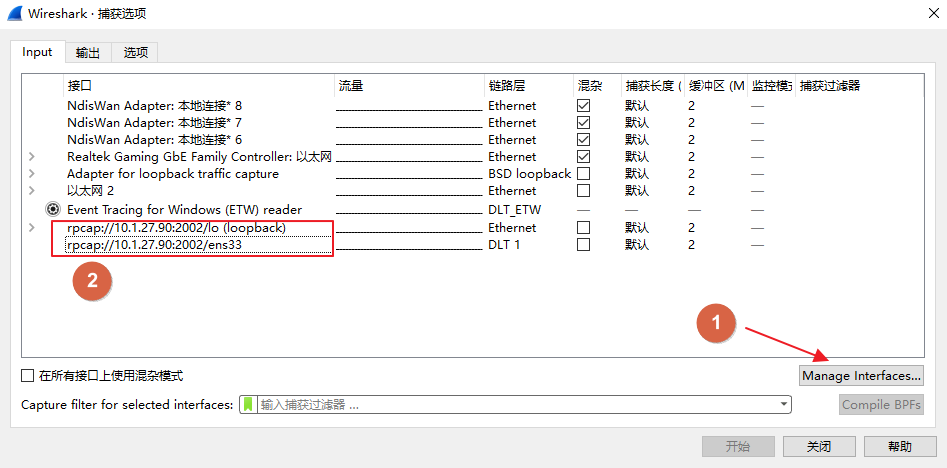947x468 pixels.
Task: Sort by the 捕获过滤器 column header
Action: (859, 86)
